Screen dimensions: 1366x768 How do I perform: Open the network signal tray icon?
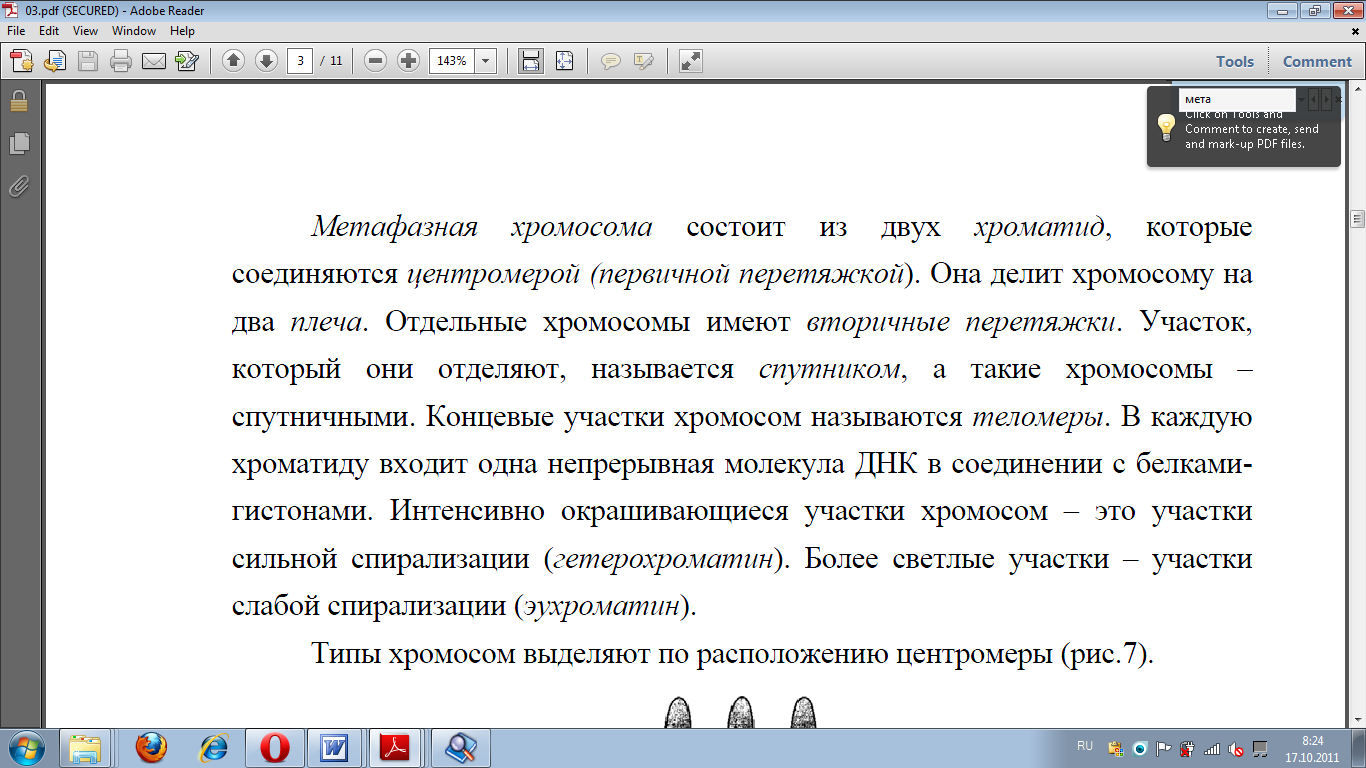coord(1211,748)
